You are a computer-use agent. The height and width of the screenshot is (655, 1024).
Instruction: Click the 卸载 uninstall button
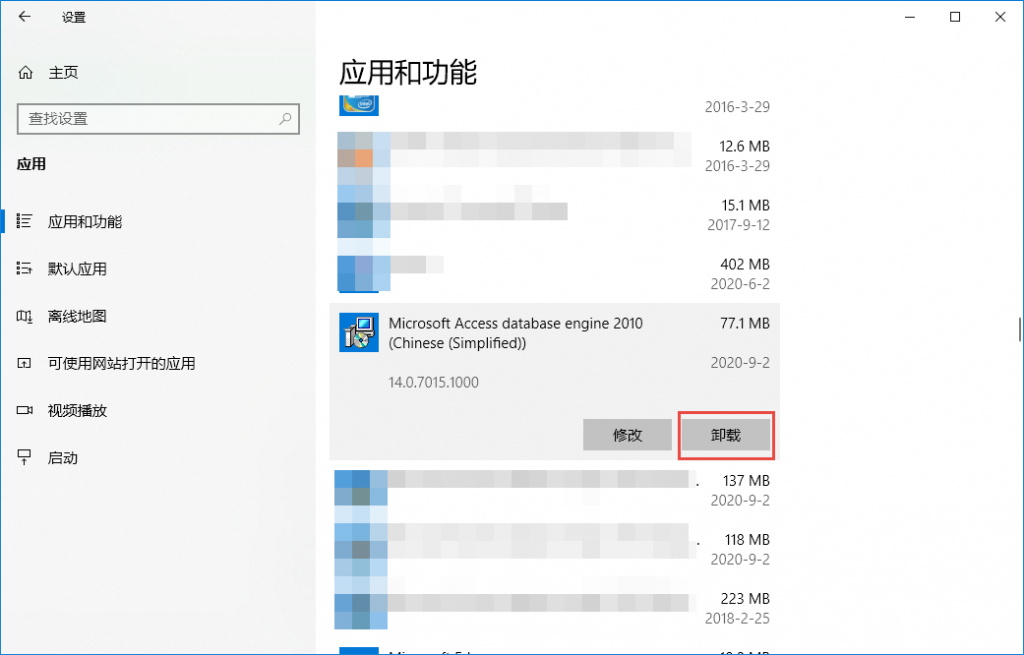[726, 435]
